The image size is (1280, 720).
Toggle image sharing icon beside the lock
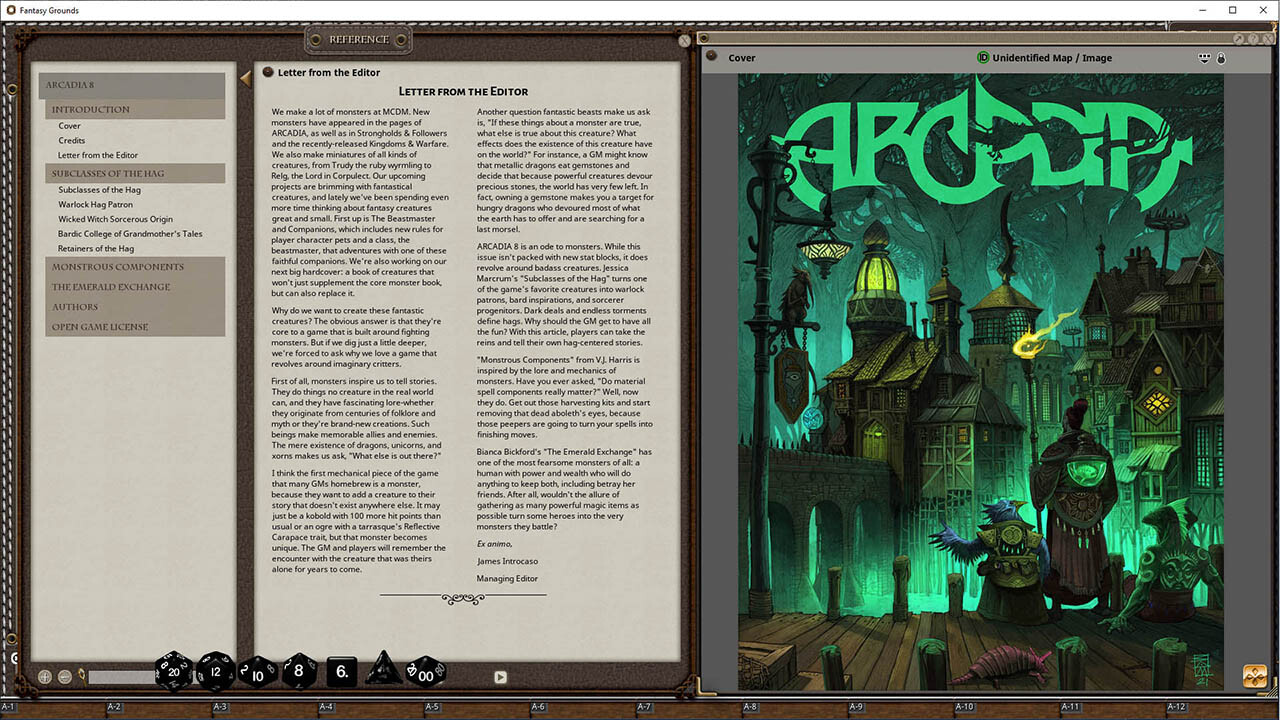coord(1204,58)
